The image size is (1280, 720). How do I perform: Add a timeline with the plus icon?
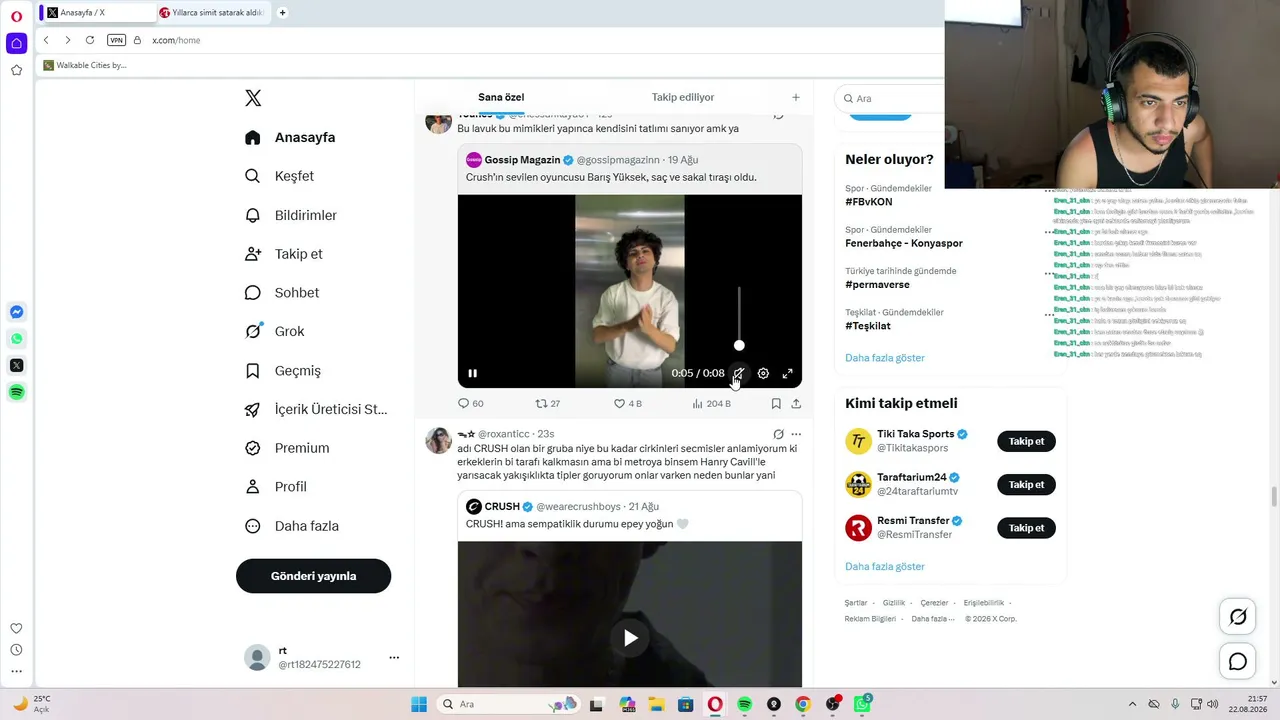796,97
